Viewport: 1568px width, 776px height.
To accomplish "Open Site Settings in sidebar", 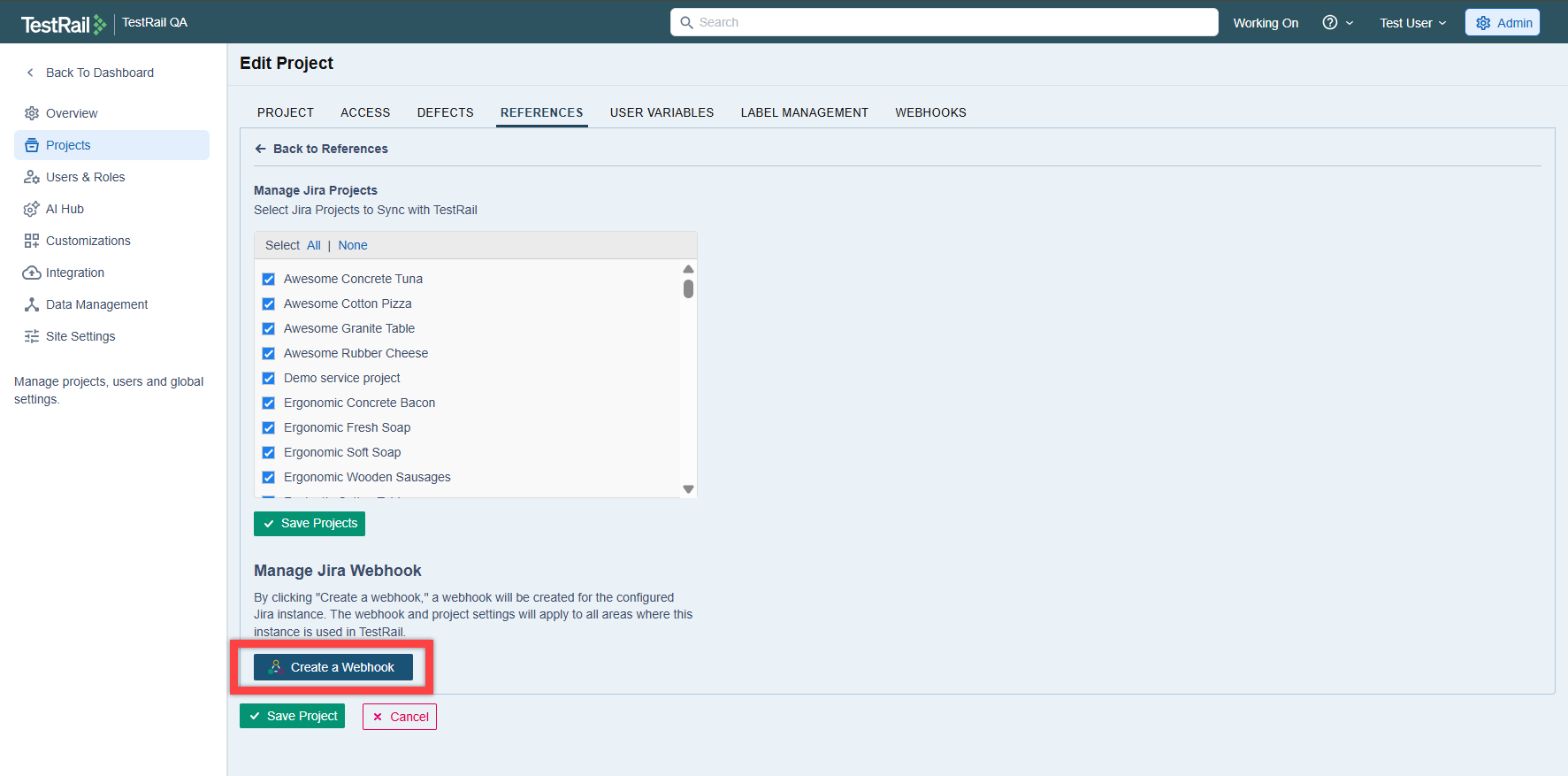I will point(111,336).
